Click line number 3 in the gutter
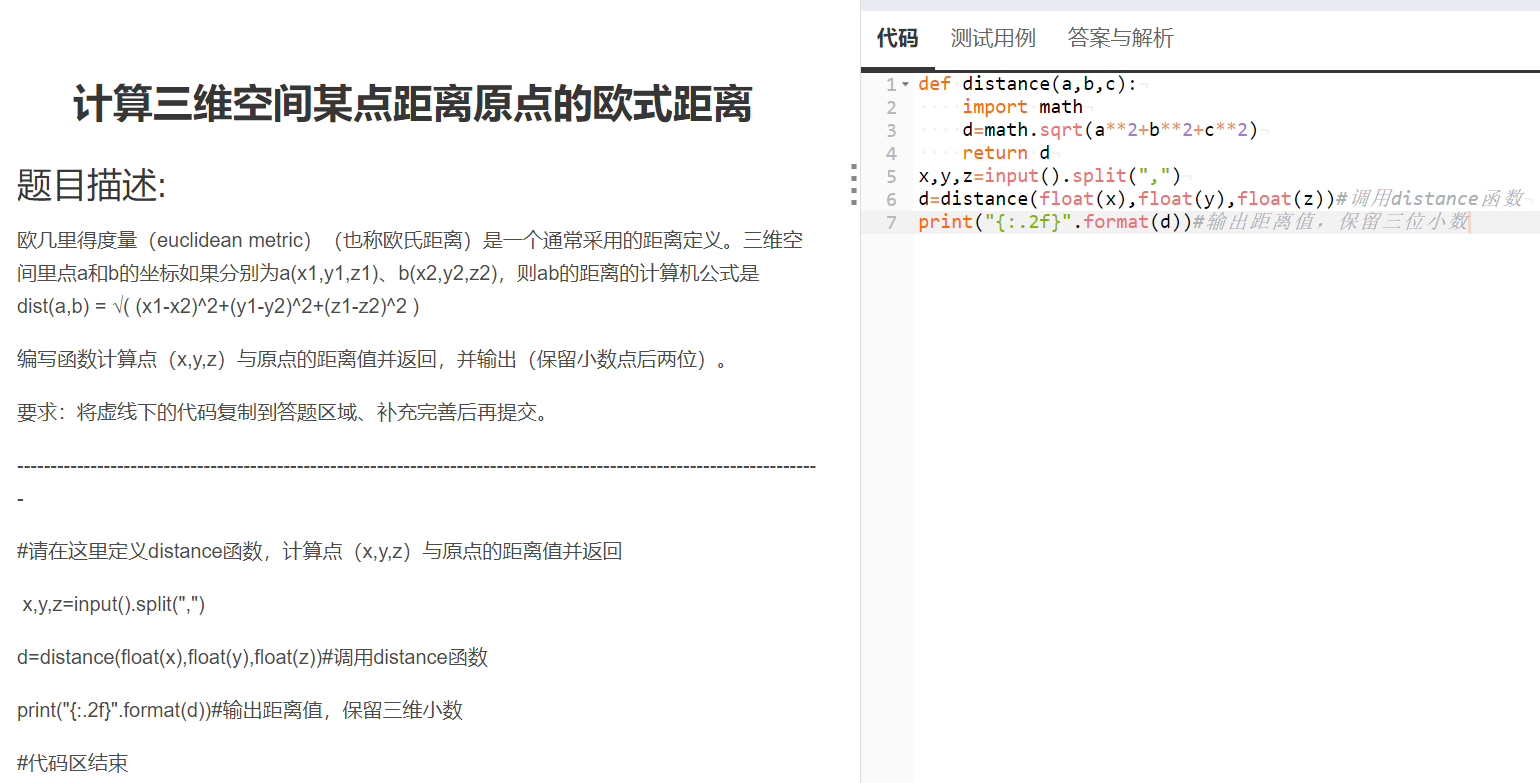Screen dimensions: 1540x783 (890, 130)
